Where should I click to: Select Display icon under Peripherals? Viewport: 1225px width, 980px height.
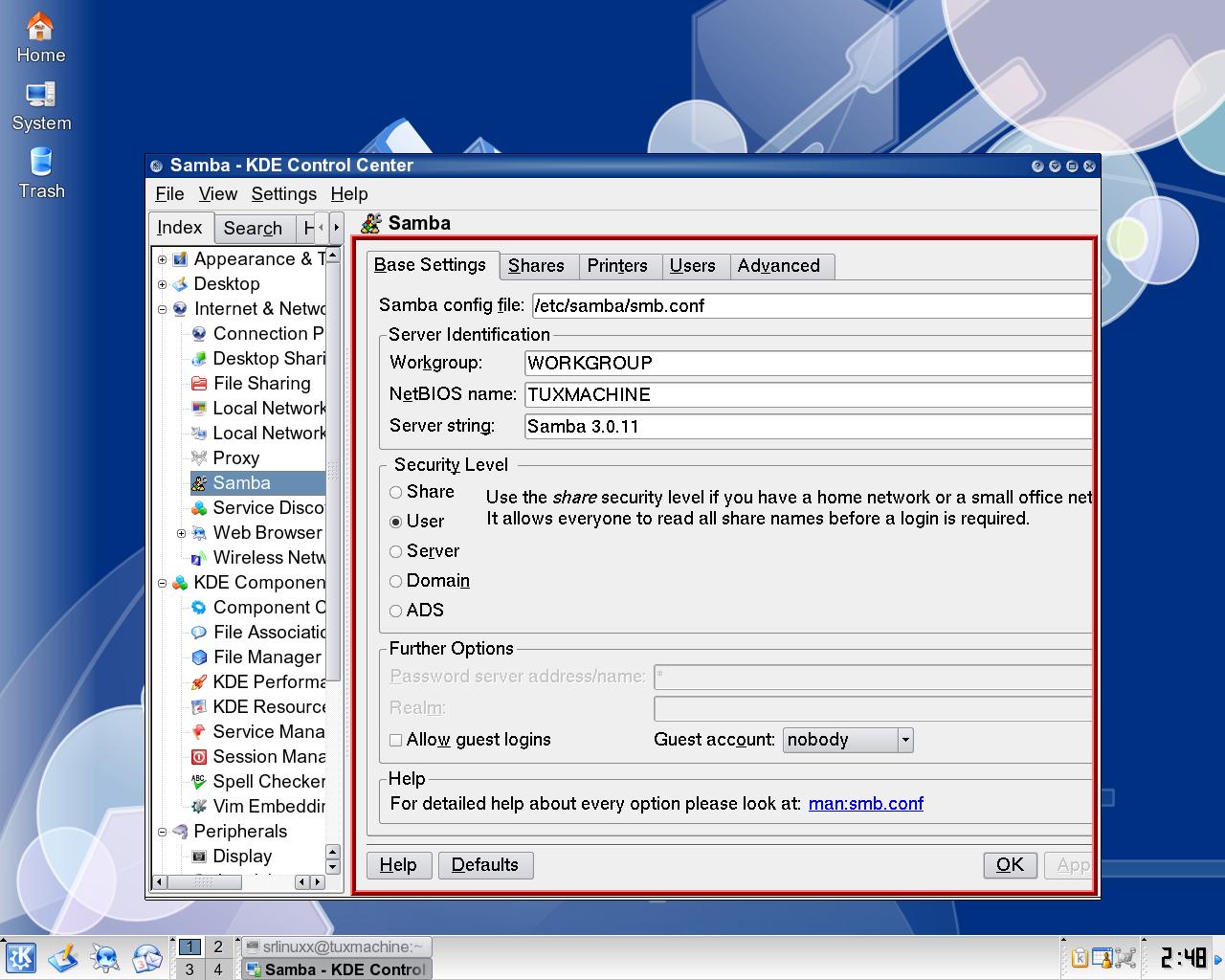(x=199, y=857)
